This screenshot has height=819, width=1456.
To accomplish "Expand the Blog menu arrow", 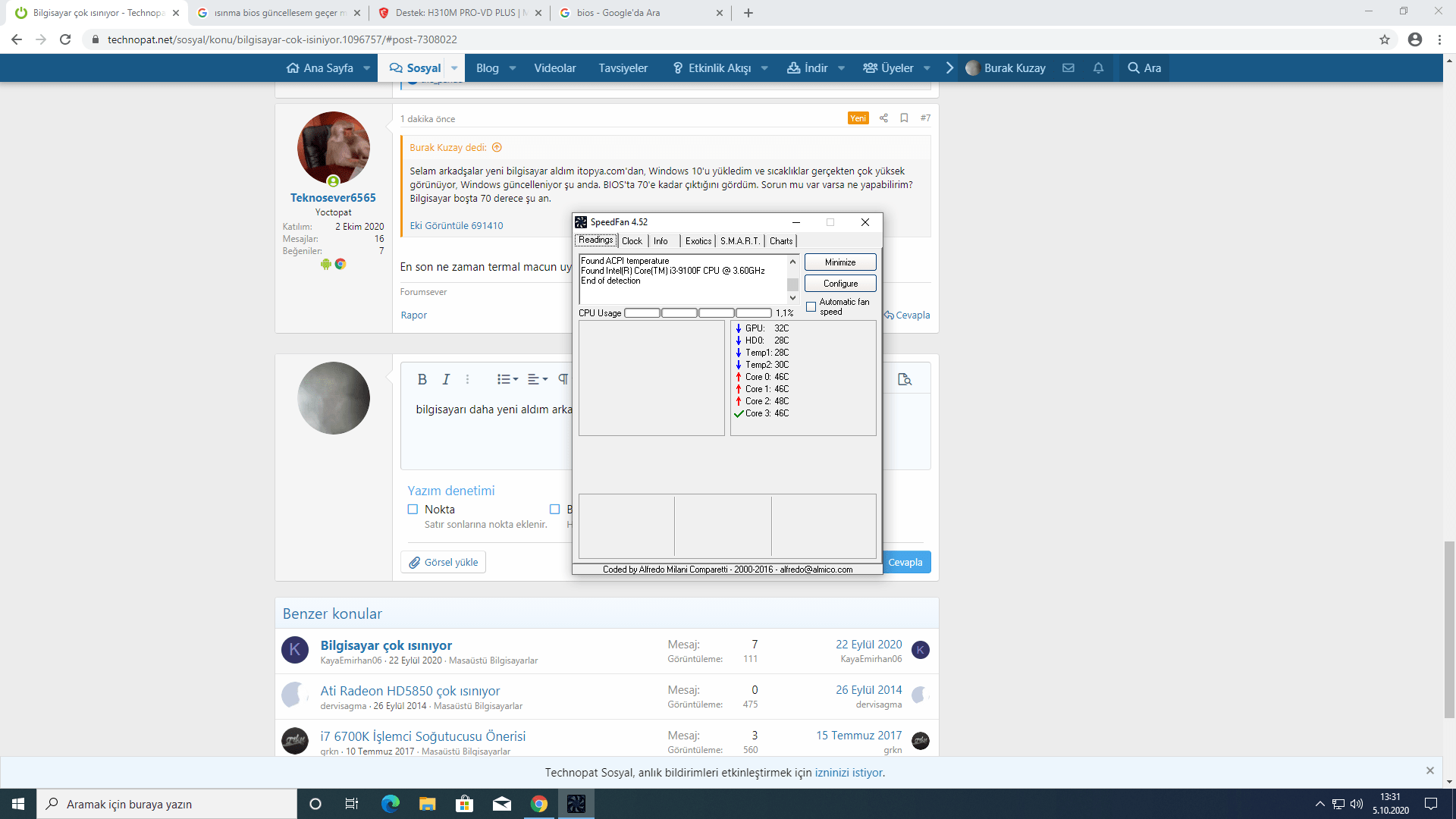I will coord(513,68).
